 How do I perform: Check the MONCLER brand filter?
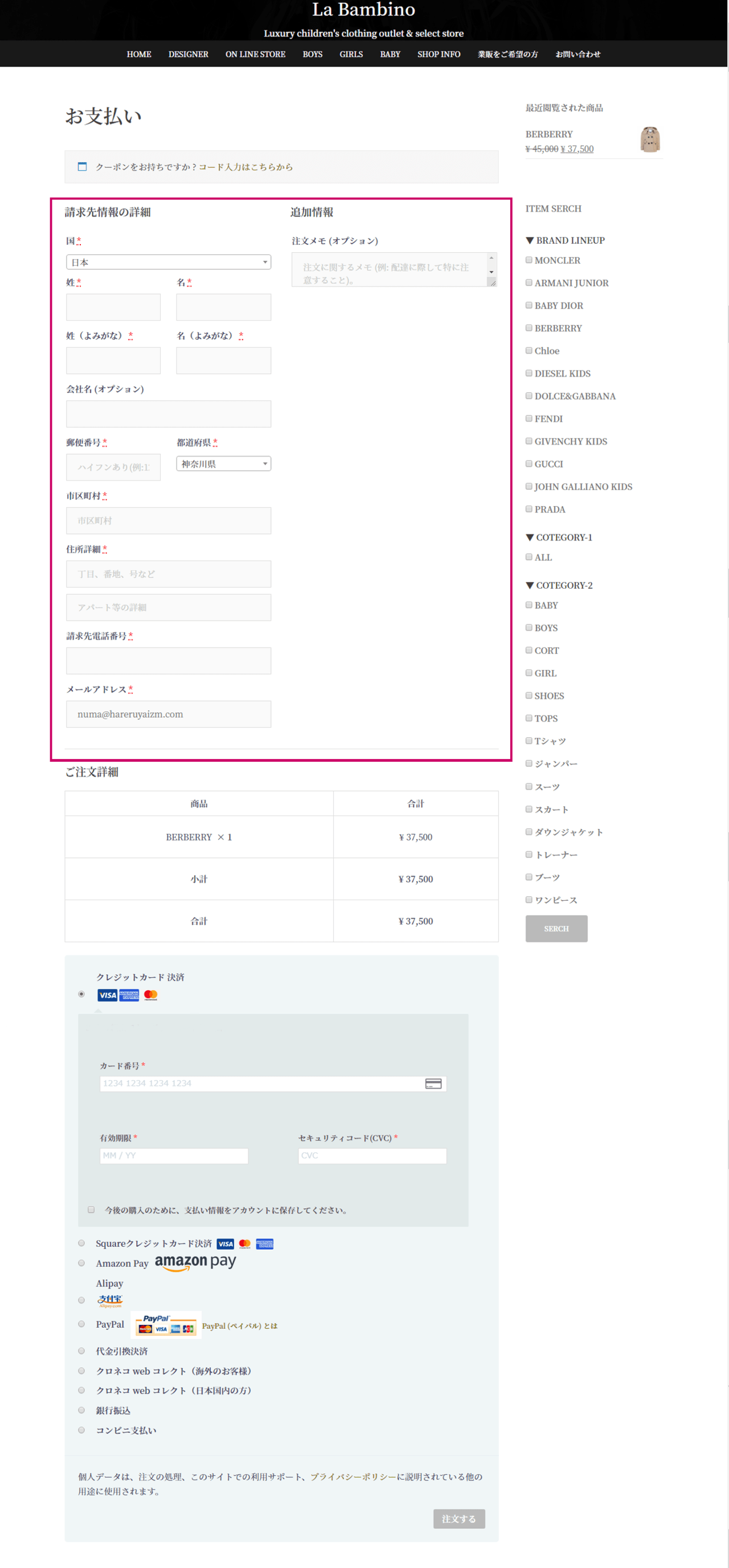529,260
